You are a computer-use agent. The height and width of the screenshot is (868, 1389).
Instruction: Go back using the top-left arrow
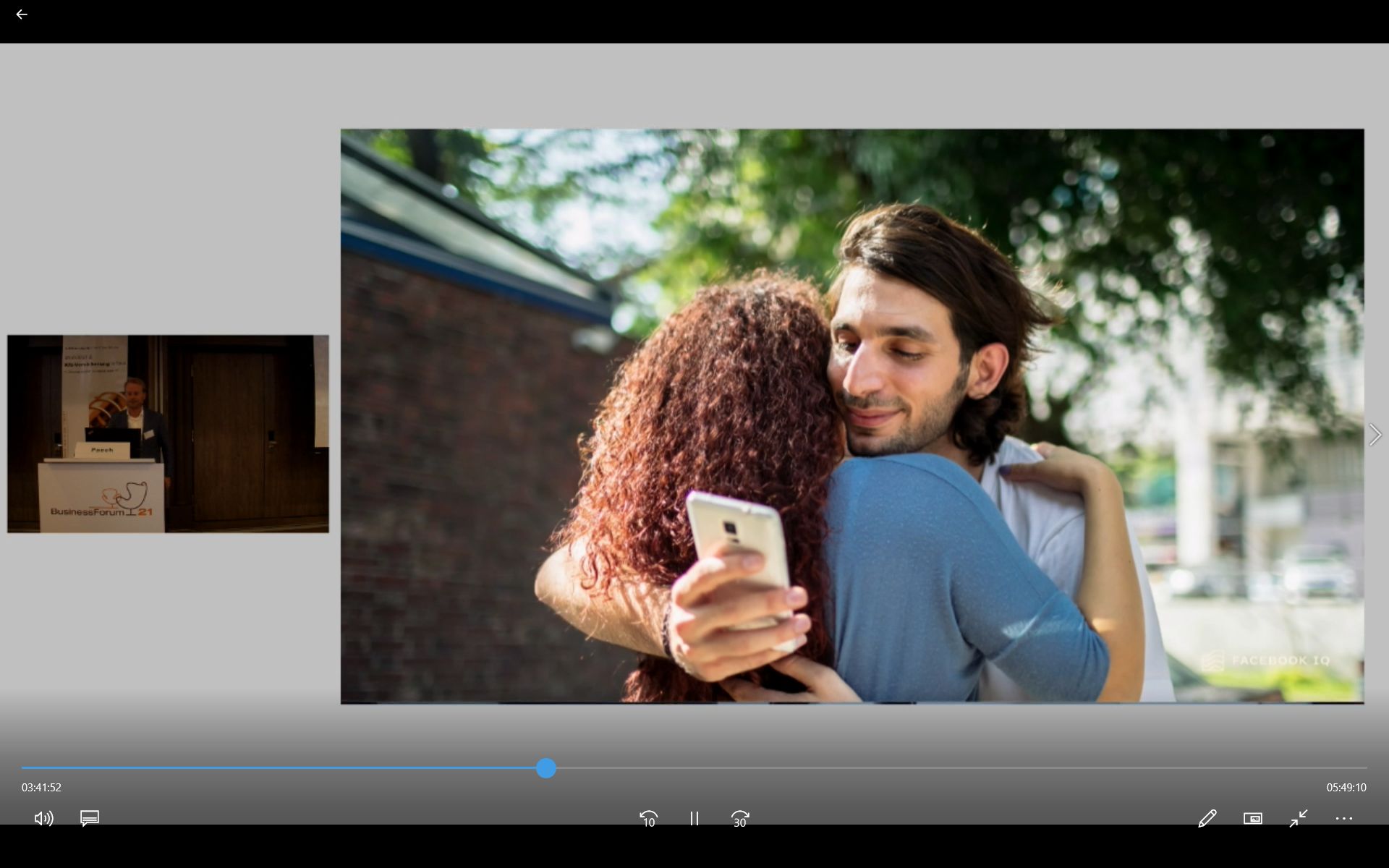click(x=21, y=14)
